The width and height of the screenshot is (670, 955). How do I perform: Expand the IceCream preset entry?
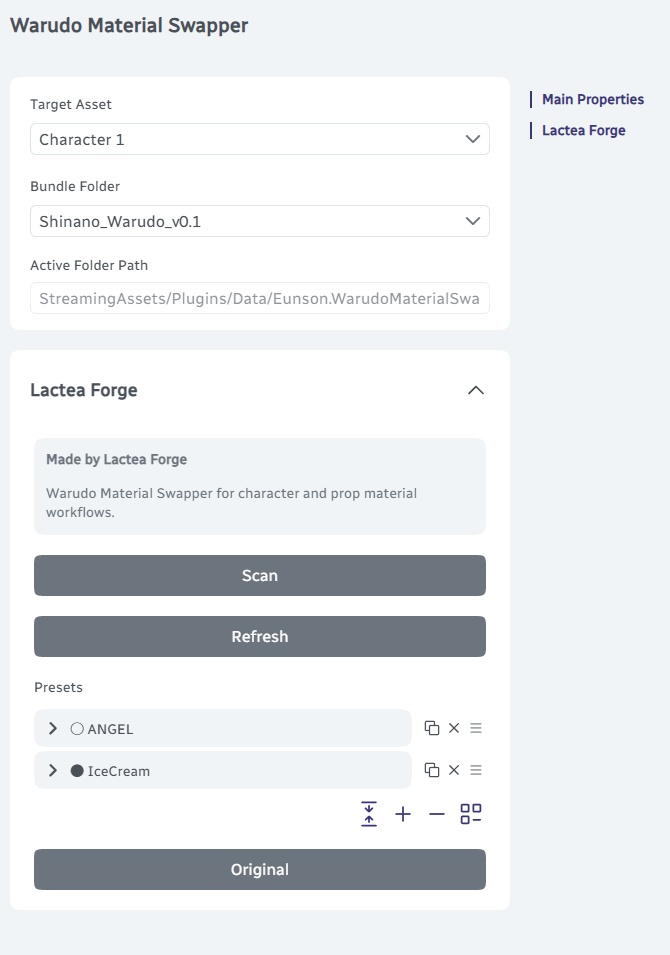click(x=53, y=770)
